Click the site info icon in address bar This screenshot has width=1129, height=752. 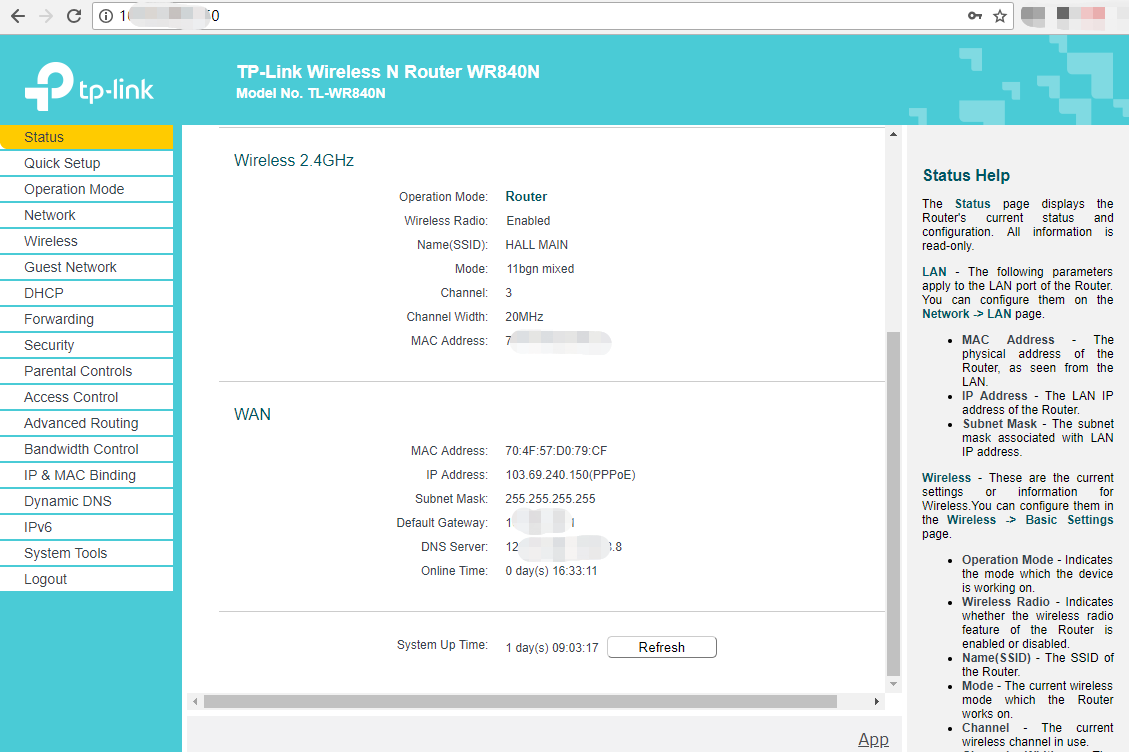(x=106, y=16)
